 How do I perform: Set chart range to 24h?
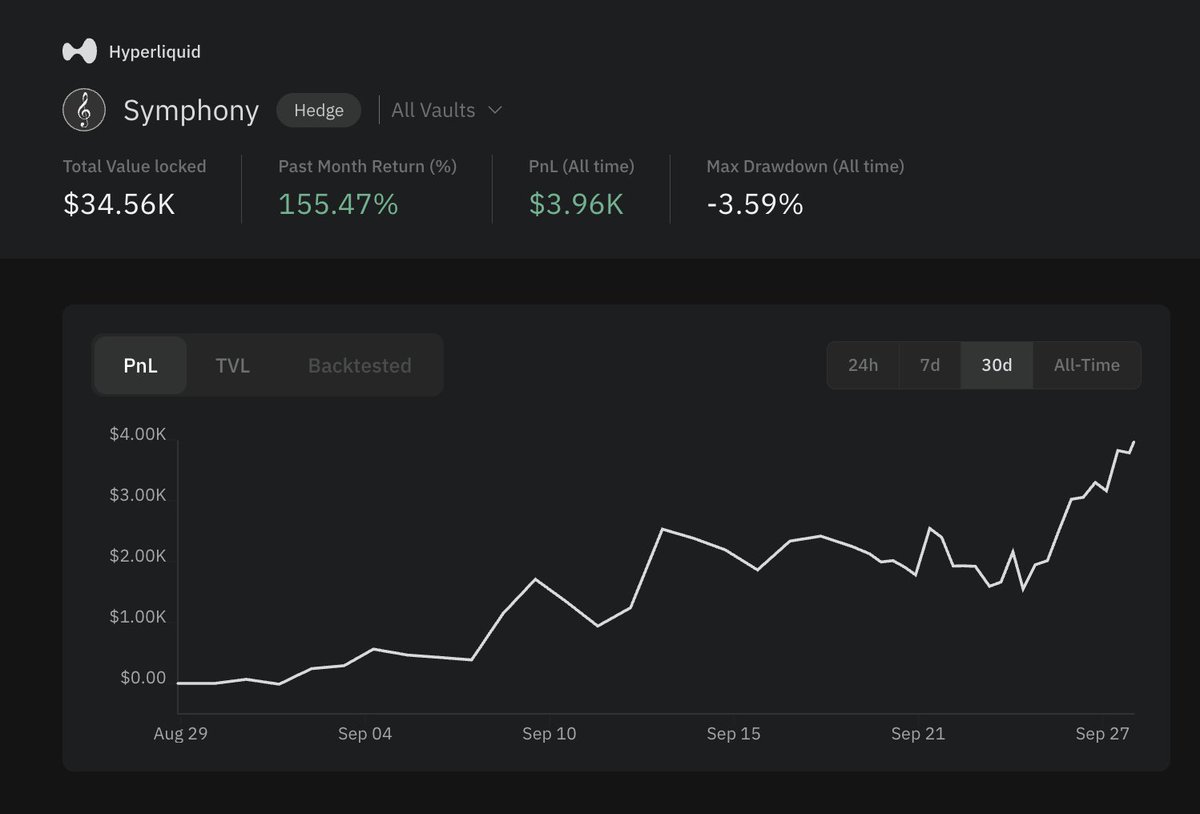point(863,365)
